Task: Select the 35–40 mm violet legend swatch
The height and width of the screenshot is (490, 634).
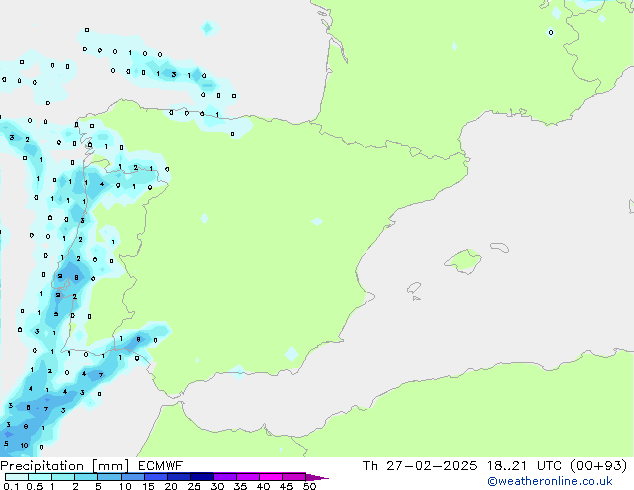Action: [x=247, y=477]
